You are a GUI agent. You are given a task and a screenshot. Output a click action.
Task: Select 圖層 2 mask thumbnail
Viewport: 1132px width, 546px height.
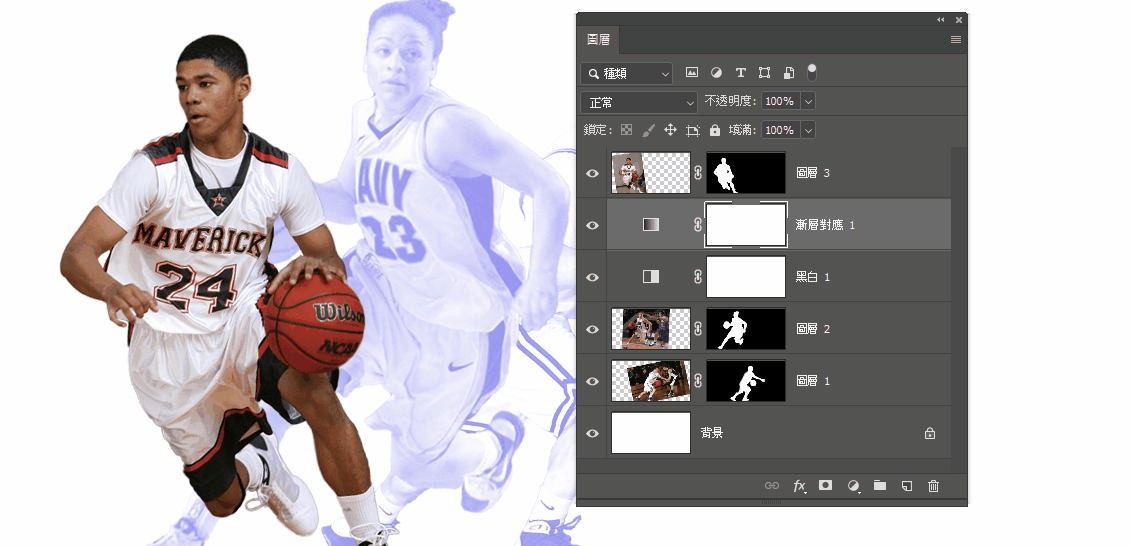(x=746, y=329)
